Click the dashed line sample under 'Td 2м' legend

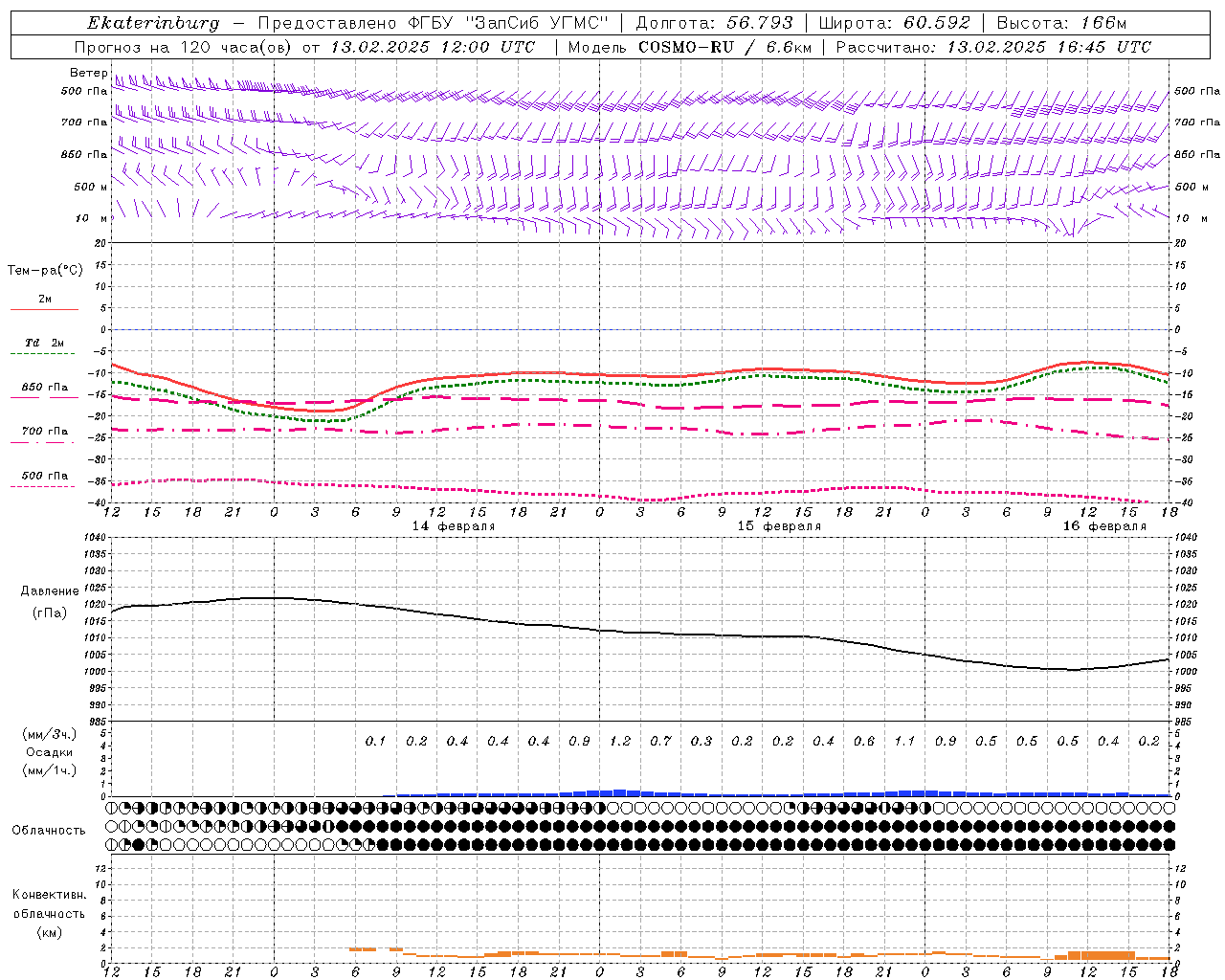44,354
